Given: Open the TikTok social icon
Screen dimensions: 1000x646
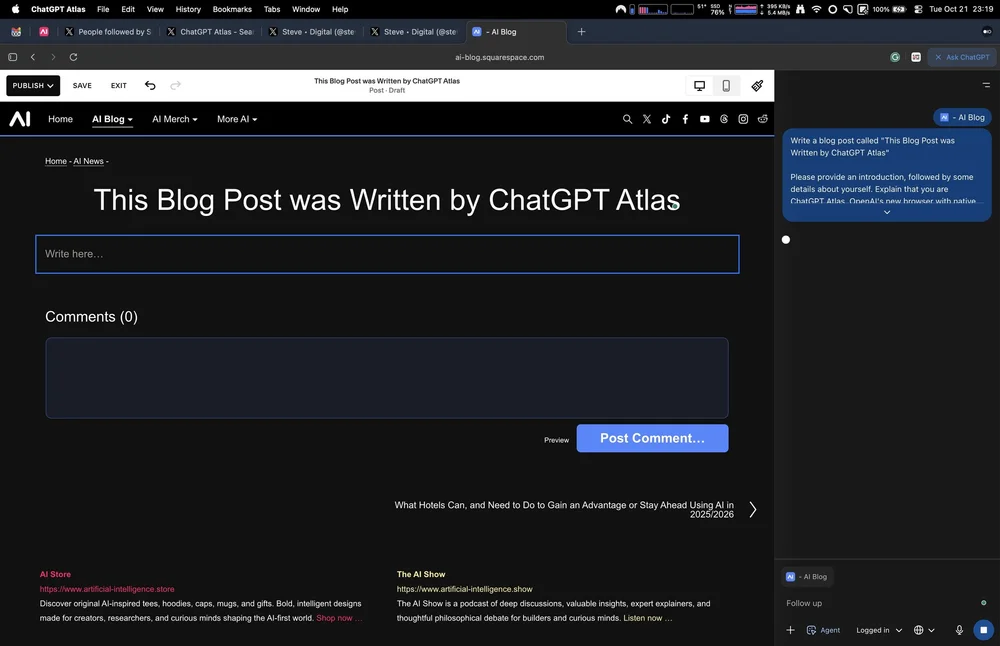Looking at the screenshot, I should click(666, 119).
